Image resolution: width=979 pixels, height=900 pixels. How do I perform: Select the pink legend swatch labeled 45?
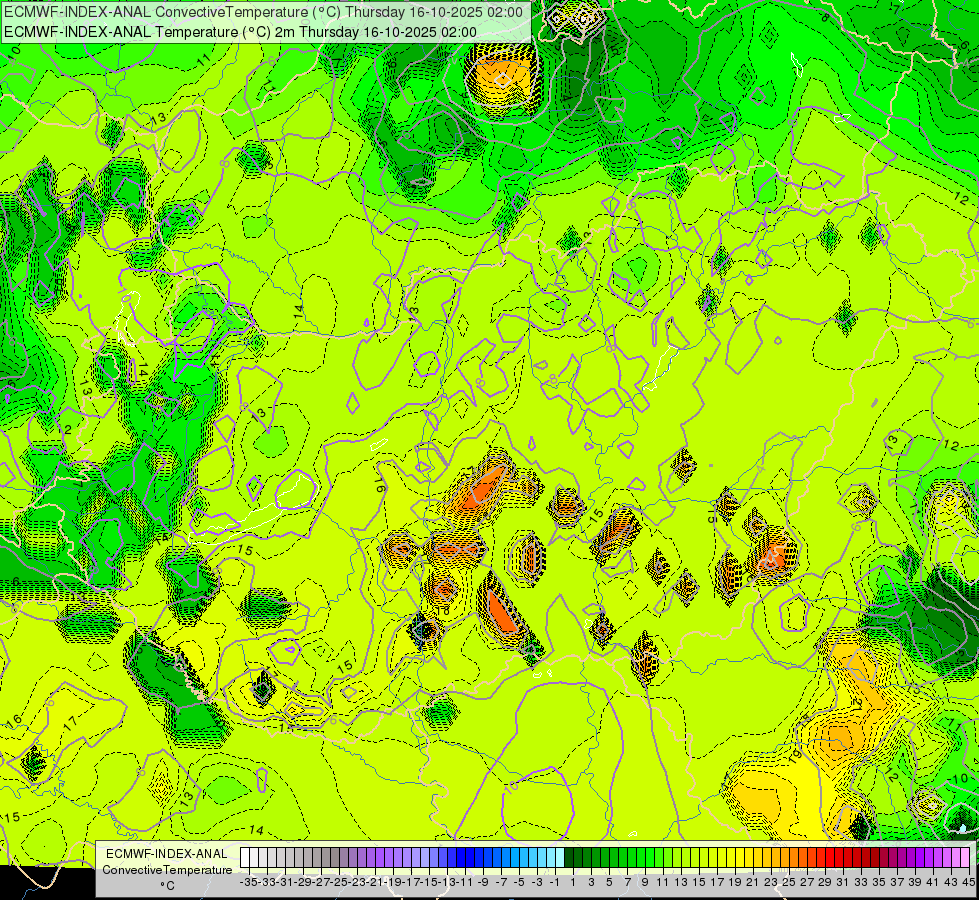(x=965, y=857)
